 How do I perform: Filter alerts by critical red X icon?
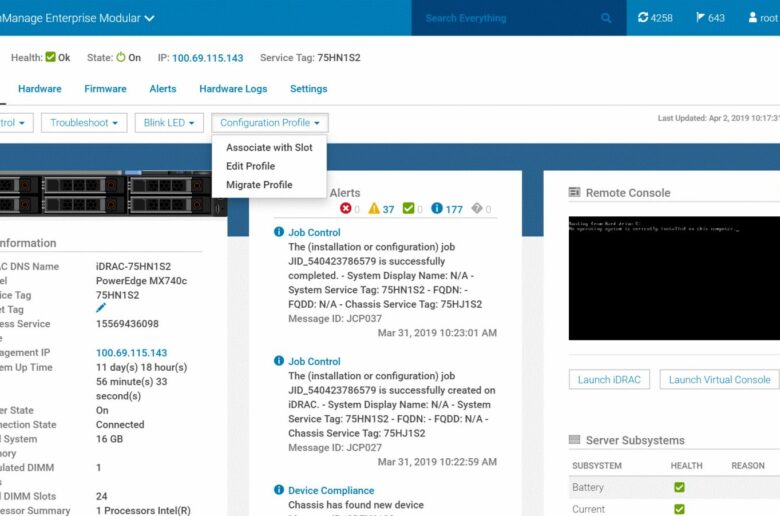346,208
